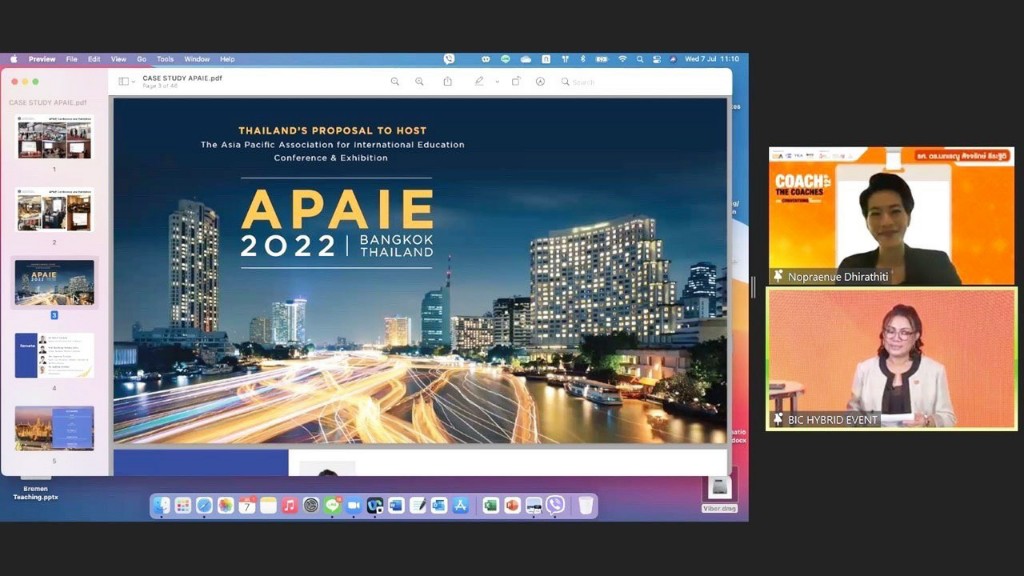The height and width of the screenshot is (576, 1024).
Task: Launch Music from the Dock
Action: click(x=289, y=505)
